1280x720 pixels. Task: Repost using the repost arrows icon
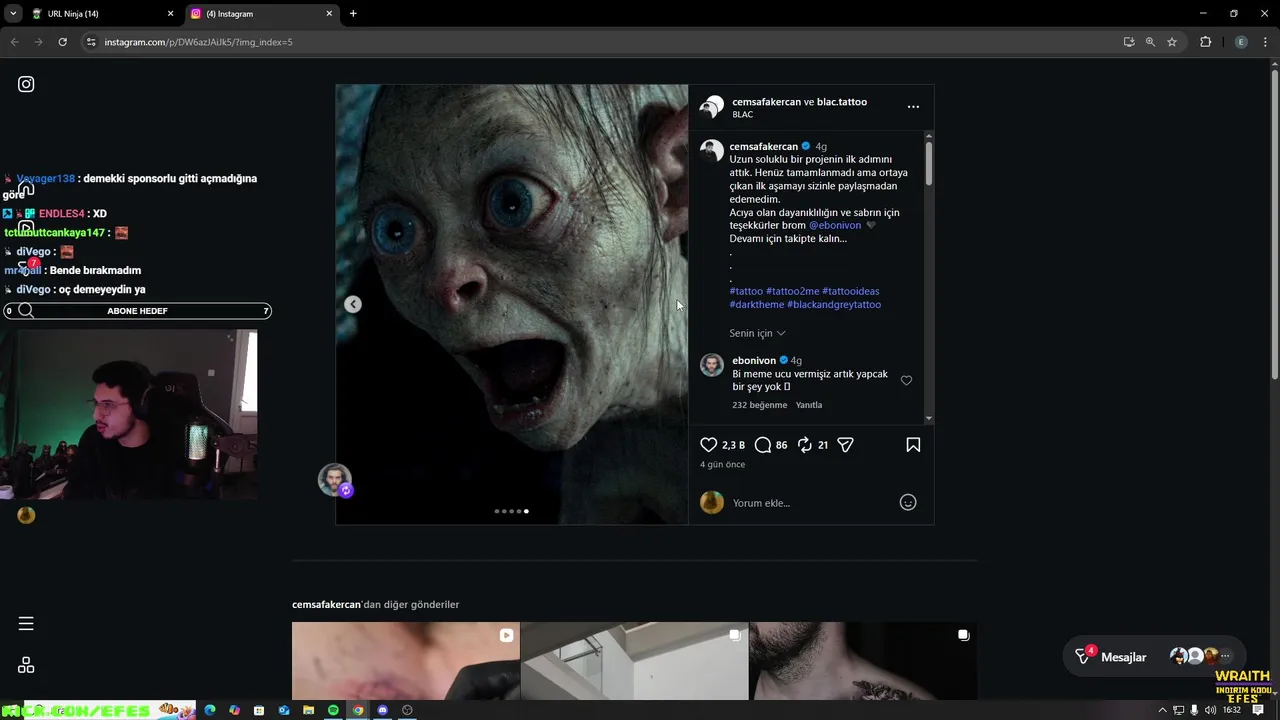pos(804,445)
